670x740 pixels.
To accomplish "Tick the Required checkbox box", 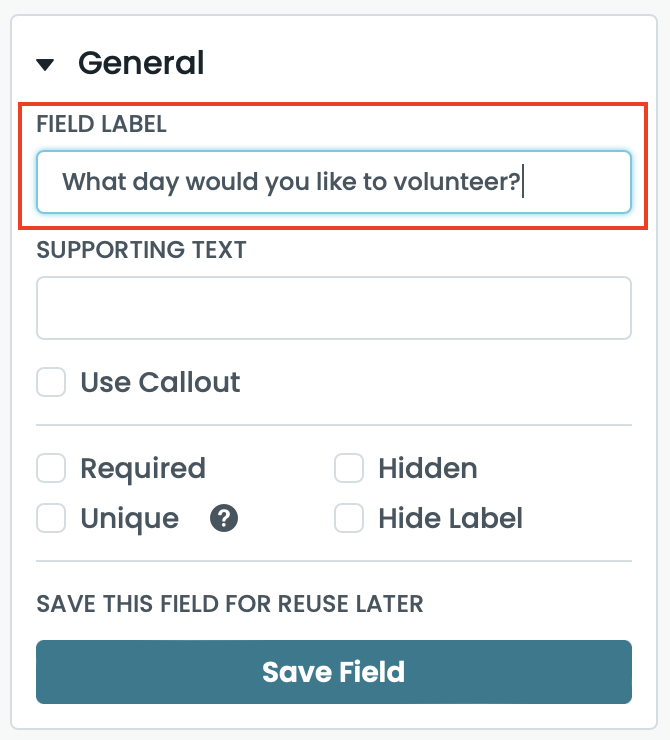I will (51, 468).
